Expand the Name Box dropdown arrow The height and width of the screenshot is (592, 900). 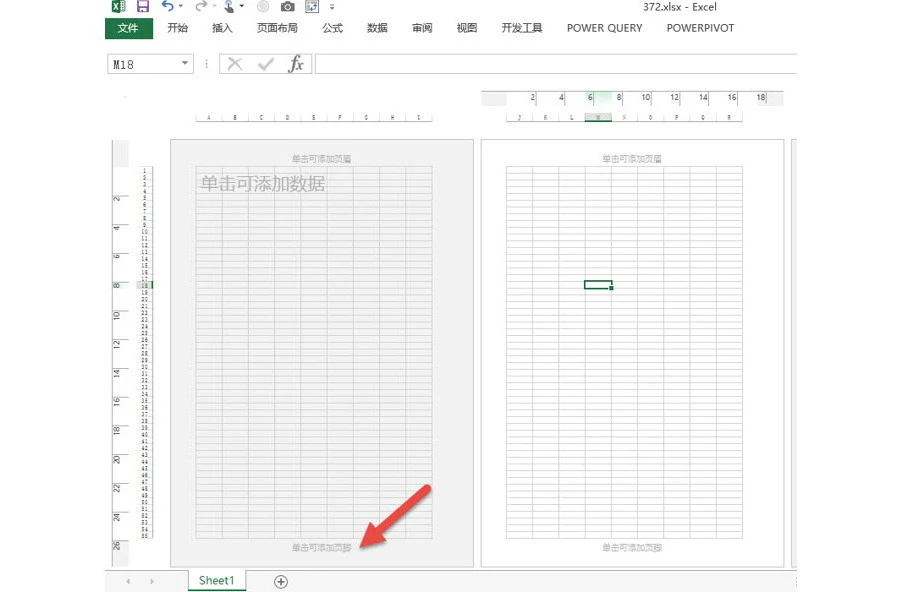185,63
